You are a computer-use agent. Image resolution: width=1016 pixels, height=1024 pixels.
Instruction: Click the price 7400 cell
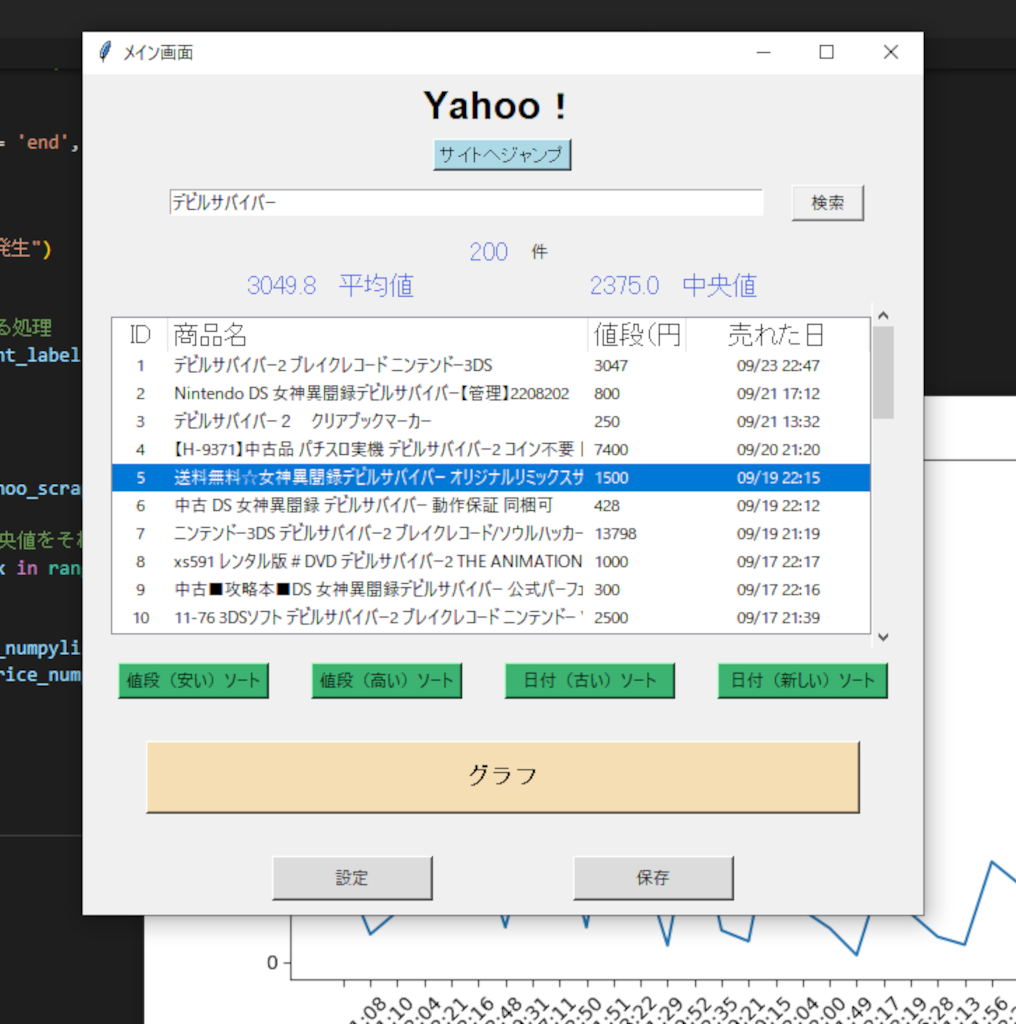611,450
